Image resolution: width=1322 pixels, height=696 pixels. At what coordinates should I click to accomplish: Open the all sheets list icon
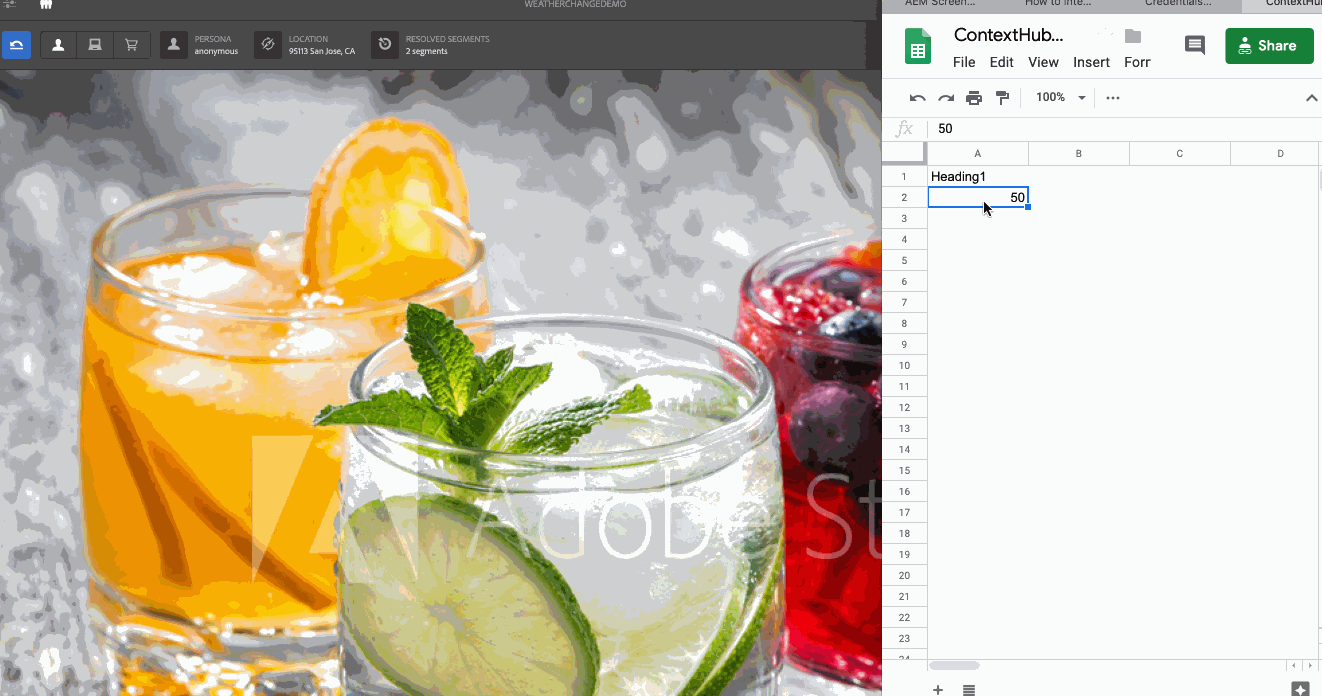pyautogui.click(x=969, y=689)
